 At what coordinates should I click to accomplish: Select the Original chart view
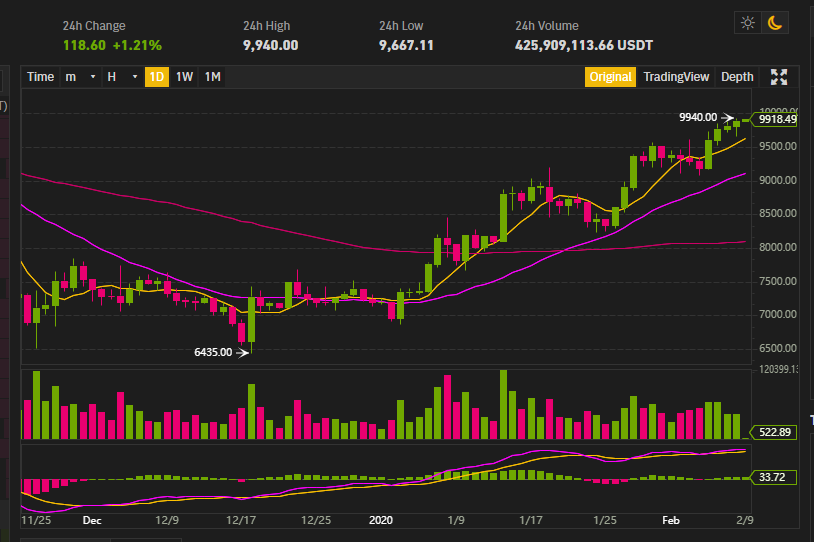(x=610, y=77)
